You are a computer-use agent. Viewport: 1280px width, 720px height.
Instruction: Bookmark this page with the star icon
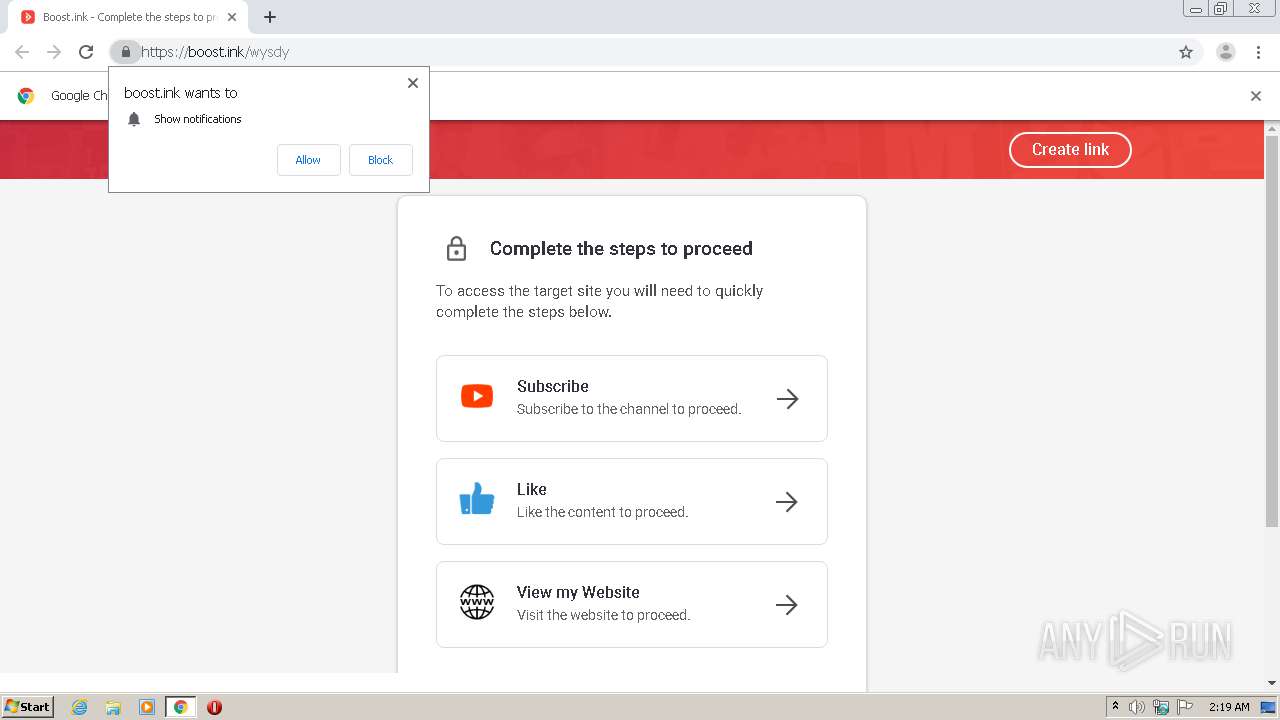1186,52
